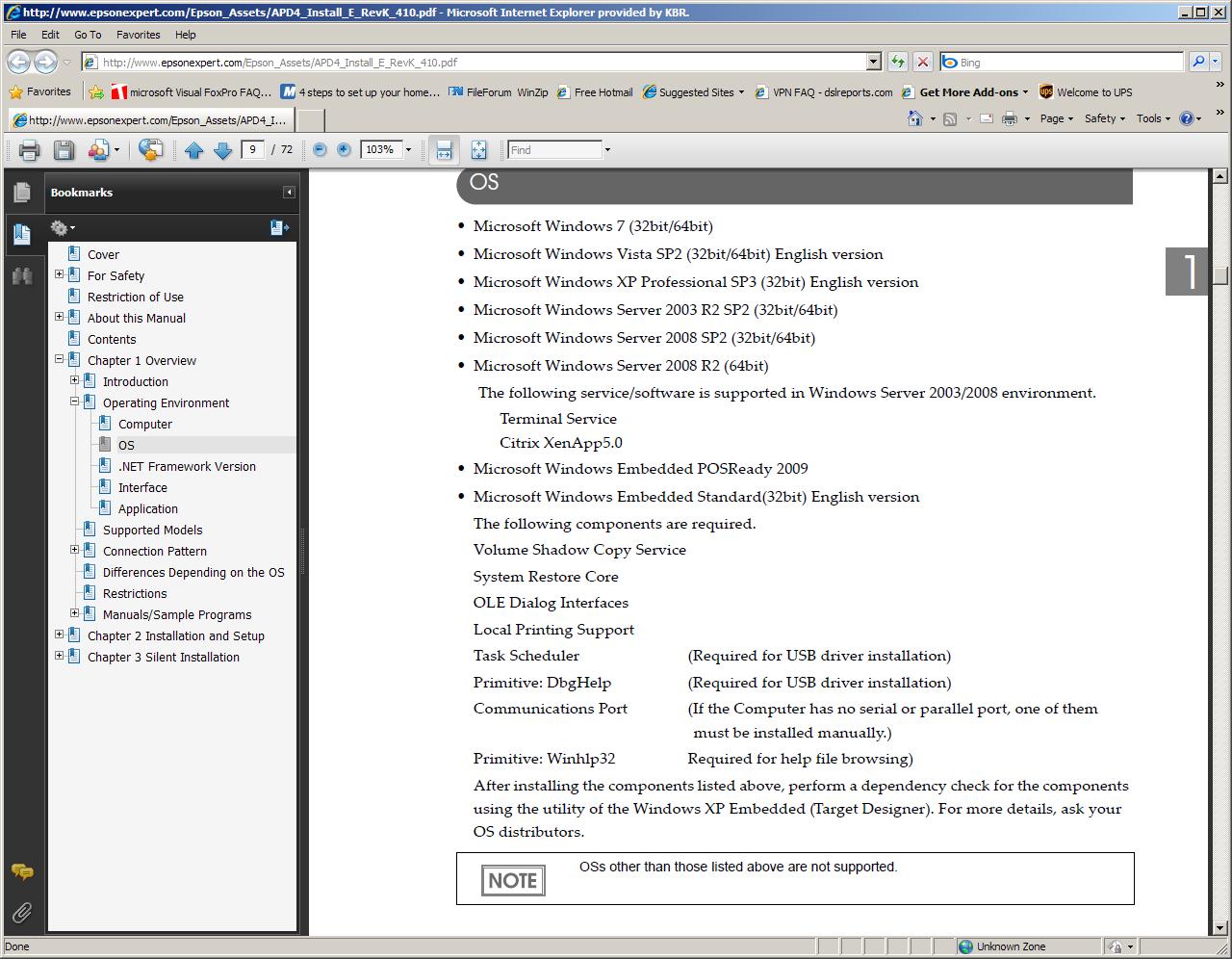Screen dimensions: 1232x959
Task: Save a copy using the floppy disk icon
Action: (x=64, y=150)
